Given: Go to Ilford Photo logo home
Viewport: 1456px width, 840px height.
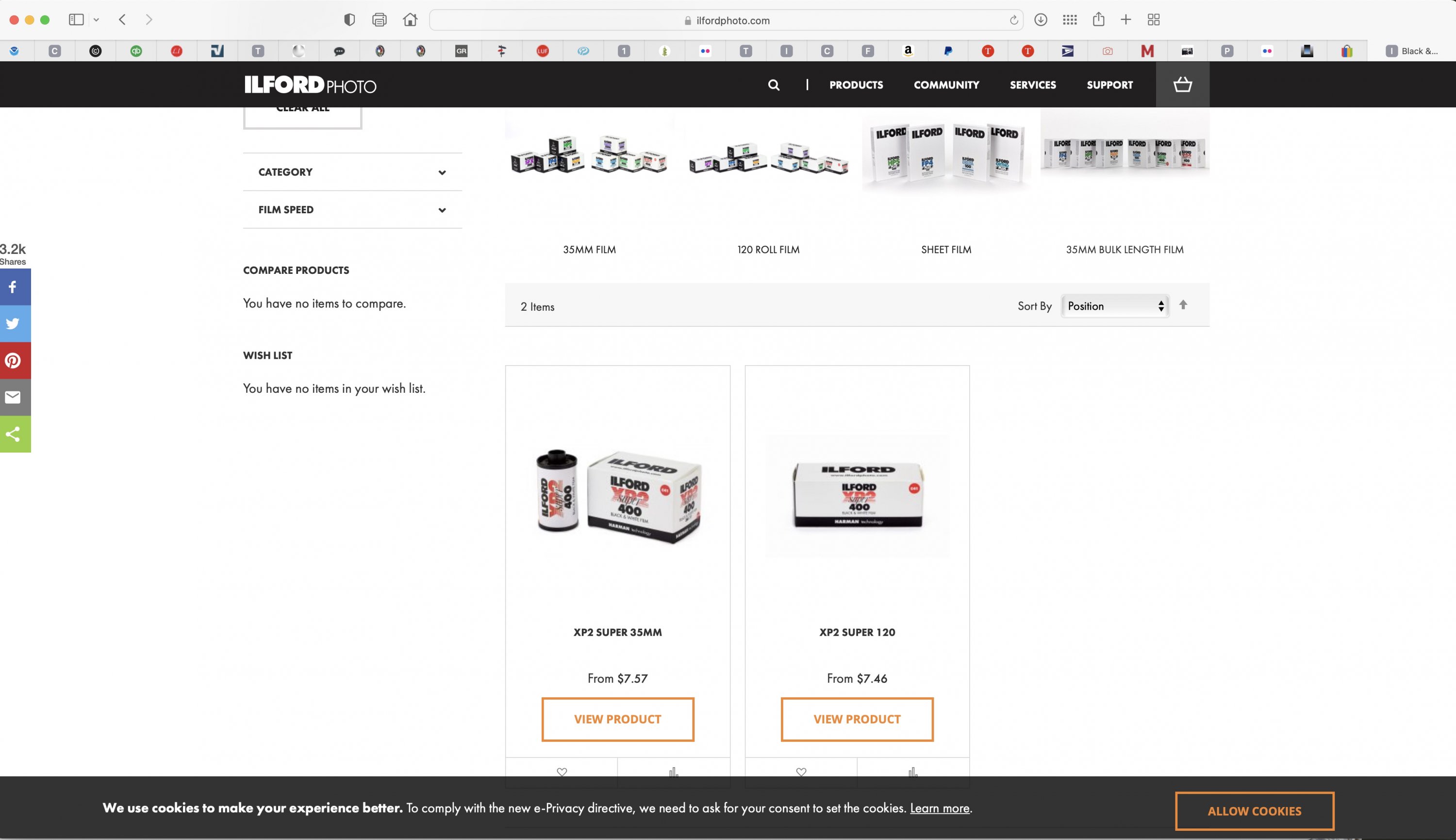Looking at the screenshot, I should [x=310, y=85].
